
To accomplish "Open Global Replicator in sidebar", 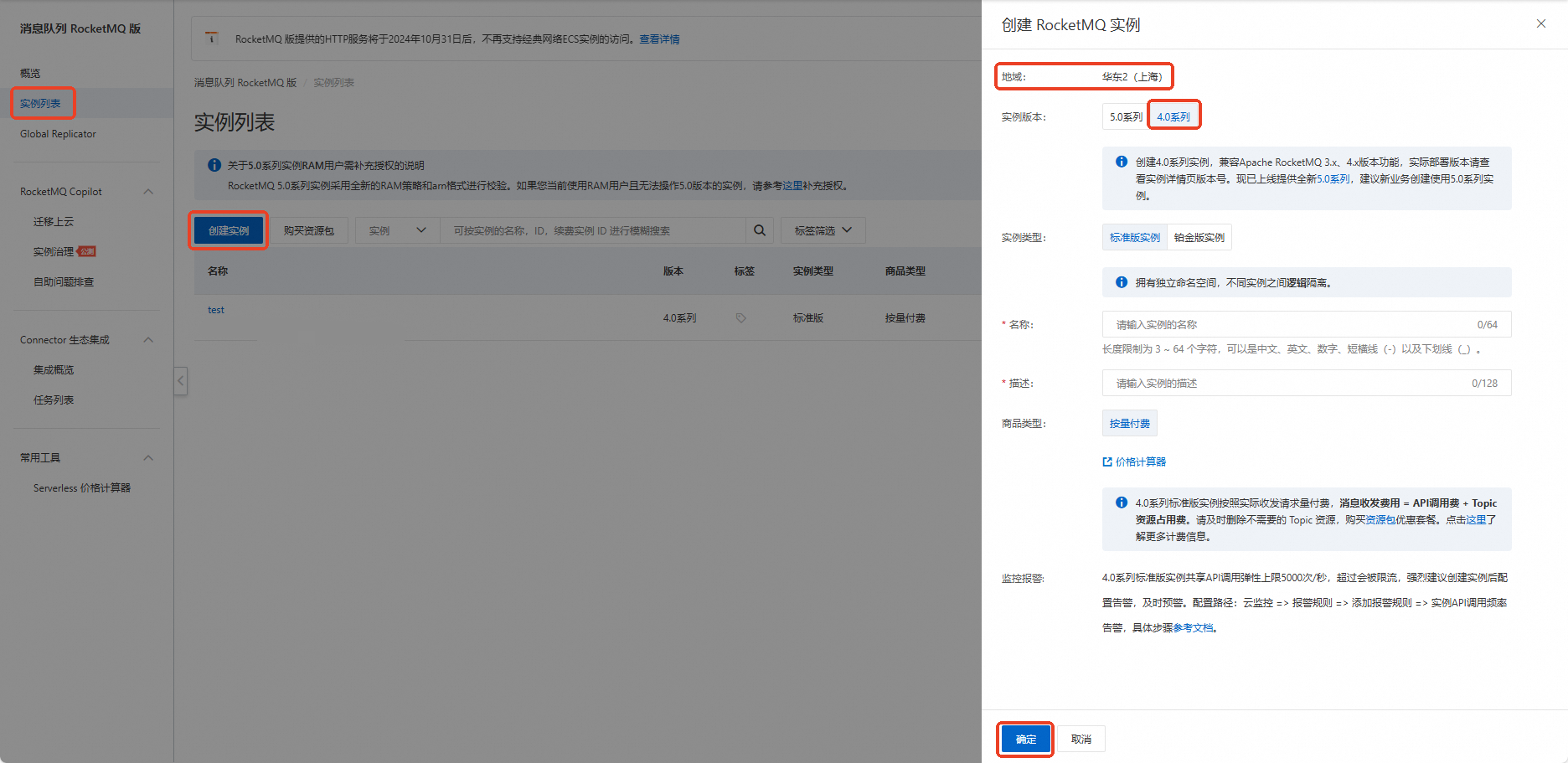I will (x=58, y=133).
